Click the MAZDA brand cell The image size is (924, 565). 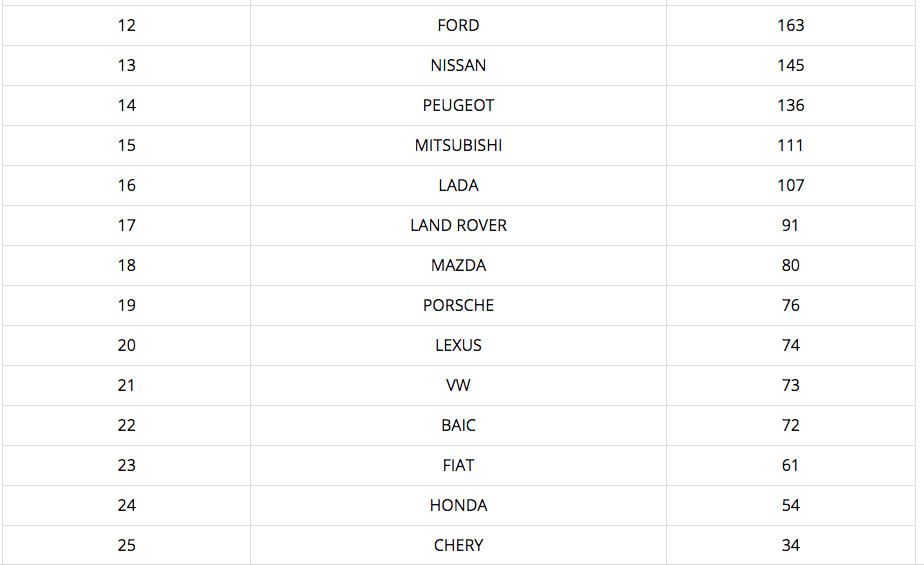click(x=458, y=266)
